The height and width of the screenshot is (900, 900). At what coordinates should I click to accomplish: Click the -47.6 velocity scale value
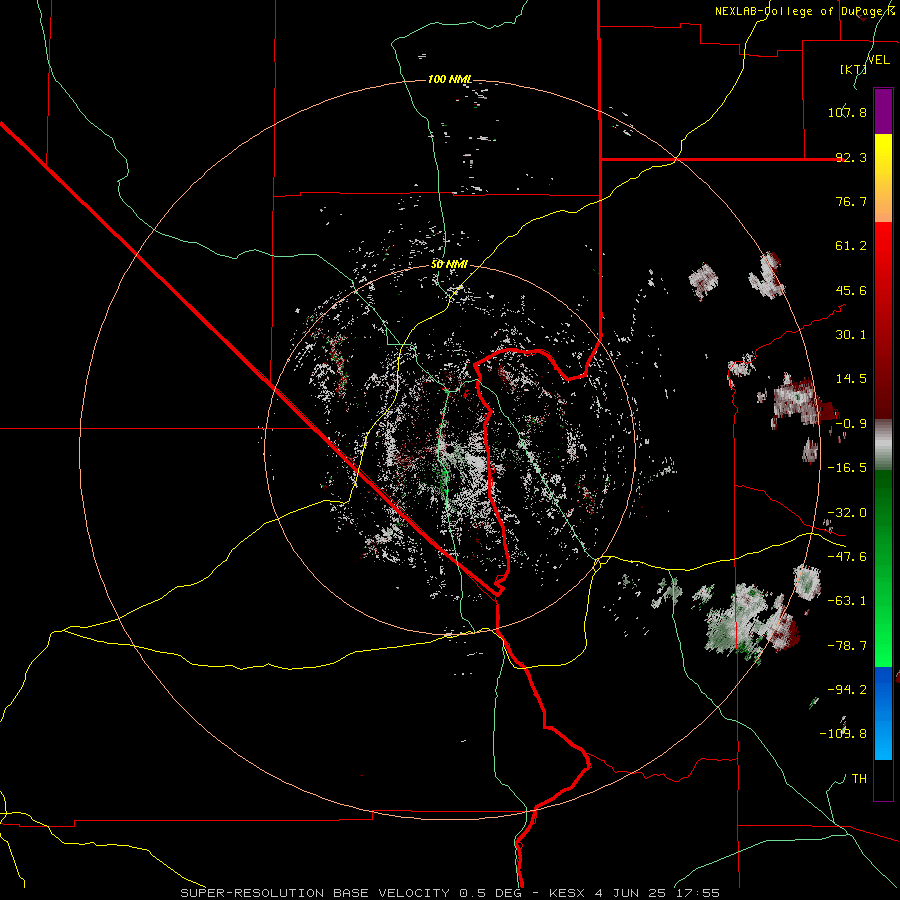(847, 557)
